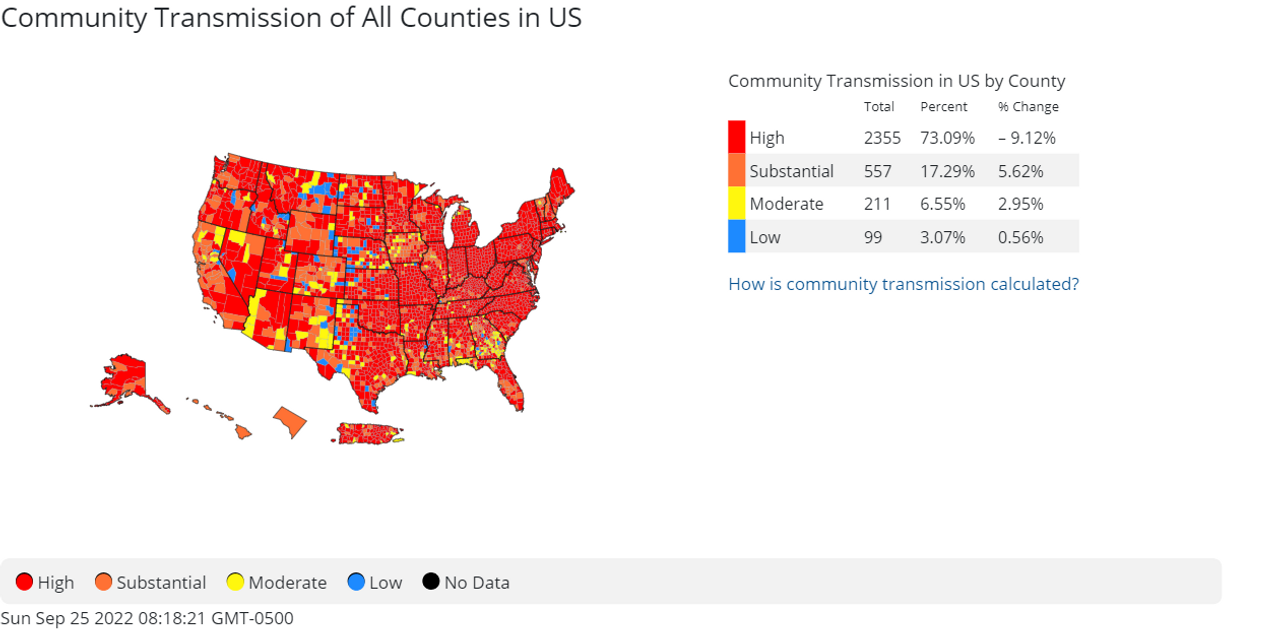Viewport: 1280px width, 630px height.
Task: Click the yellow Moderate swatch in table
Action: (x=737, y=203)
